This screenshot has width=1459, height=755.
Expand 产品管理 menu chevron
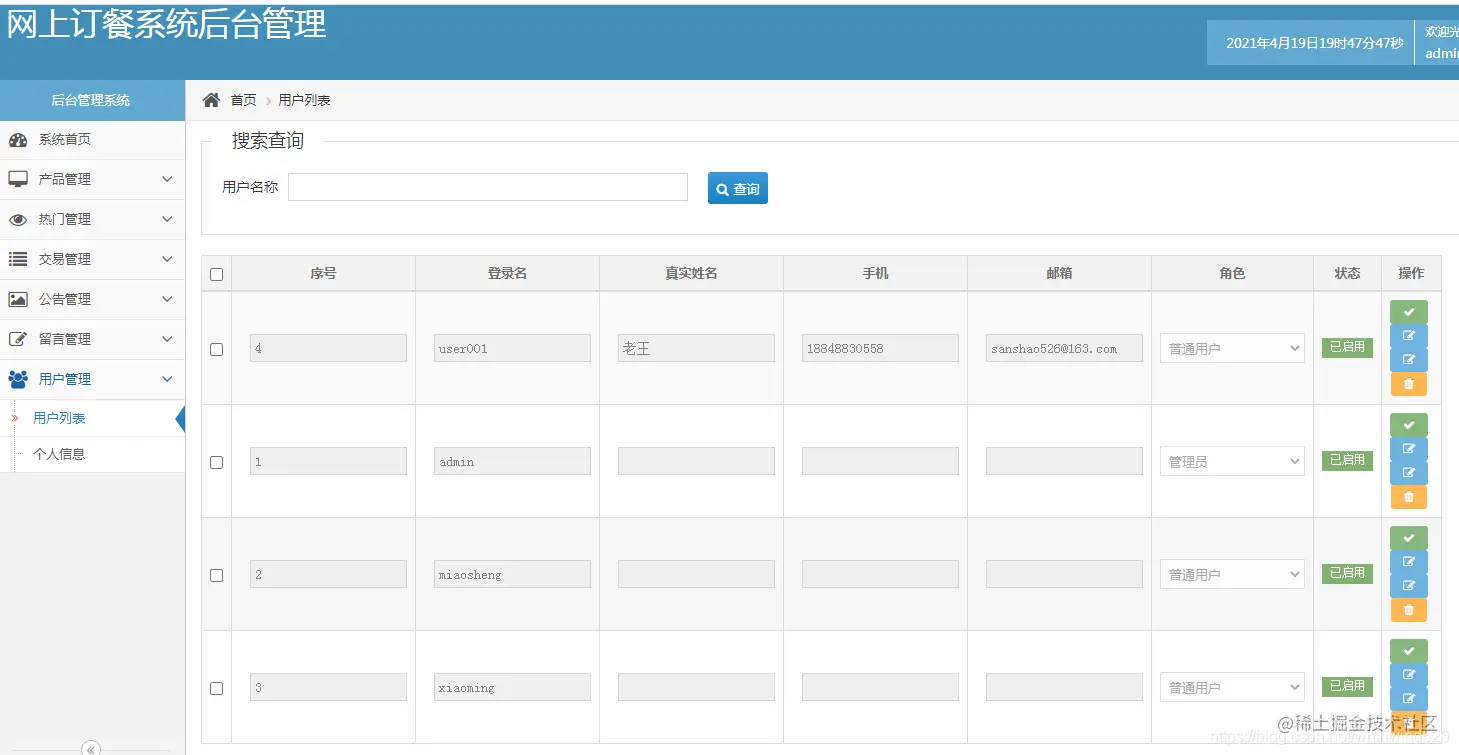click(167, 179)
